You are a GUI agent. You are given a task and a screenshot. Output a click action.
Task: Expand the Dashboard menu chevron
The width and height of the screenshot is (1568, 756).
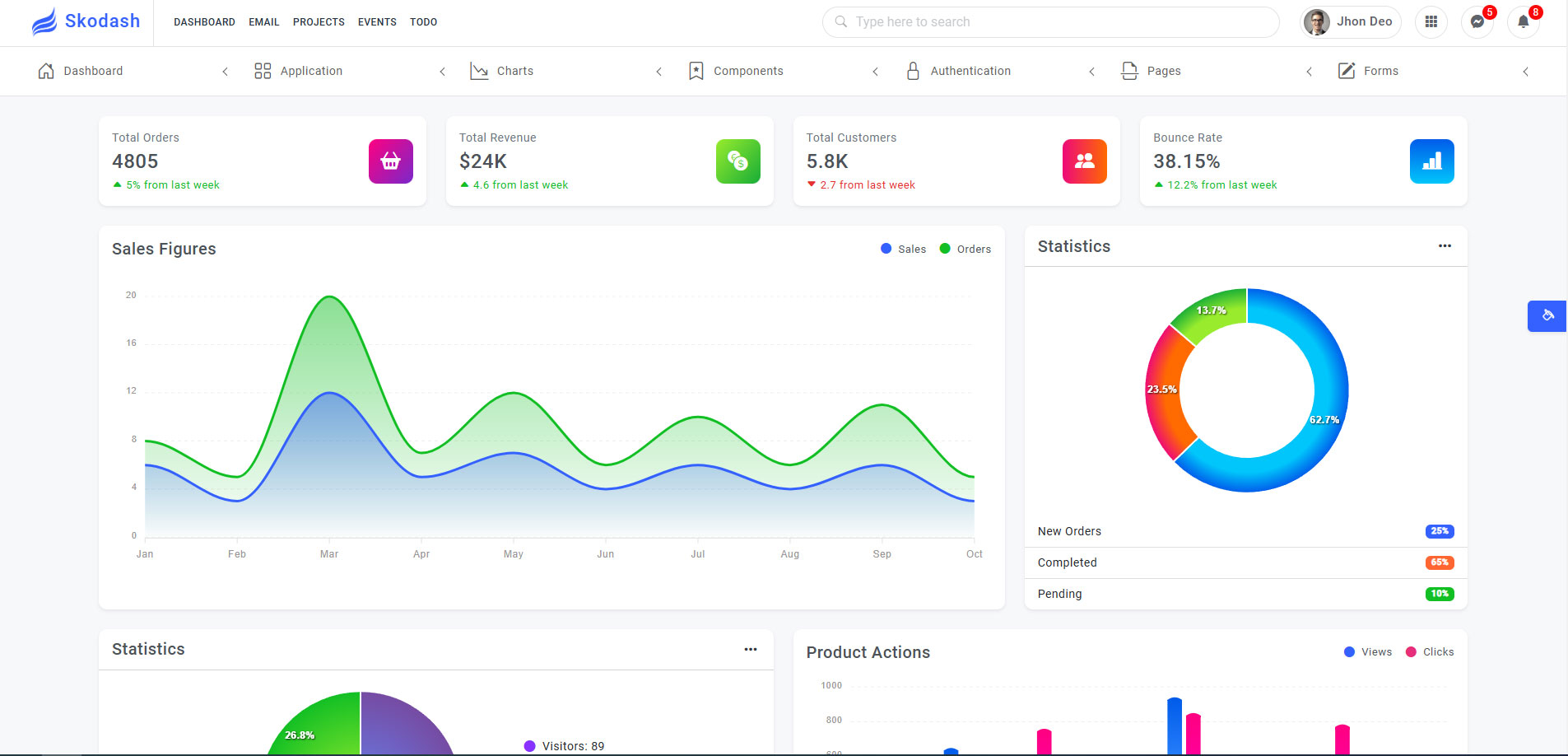[225, 72]
